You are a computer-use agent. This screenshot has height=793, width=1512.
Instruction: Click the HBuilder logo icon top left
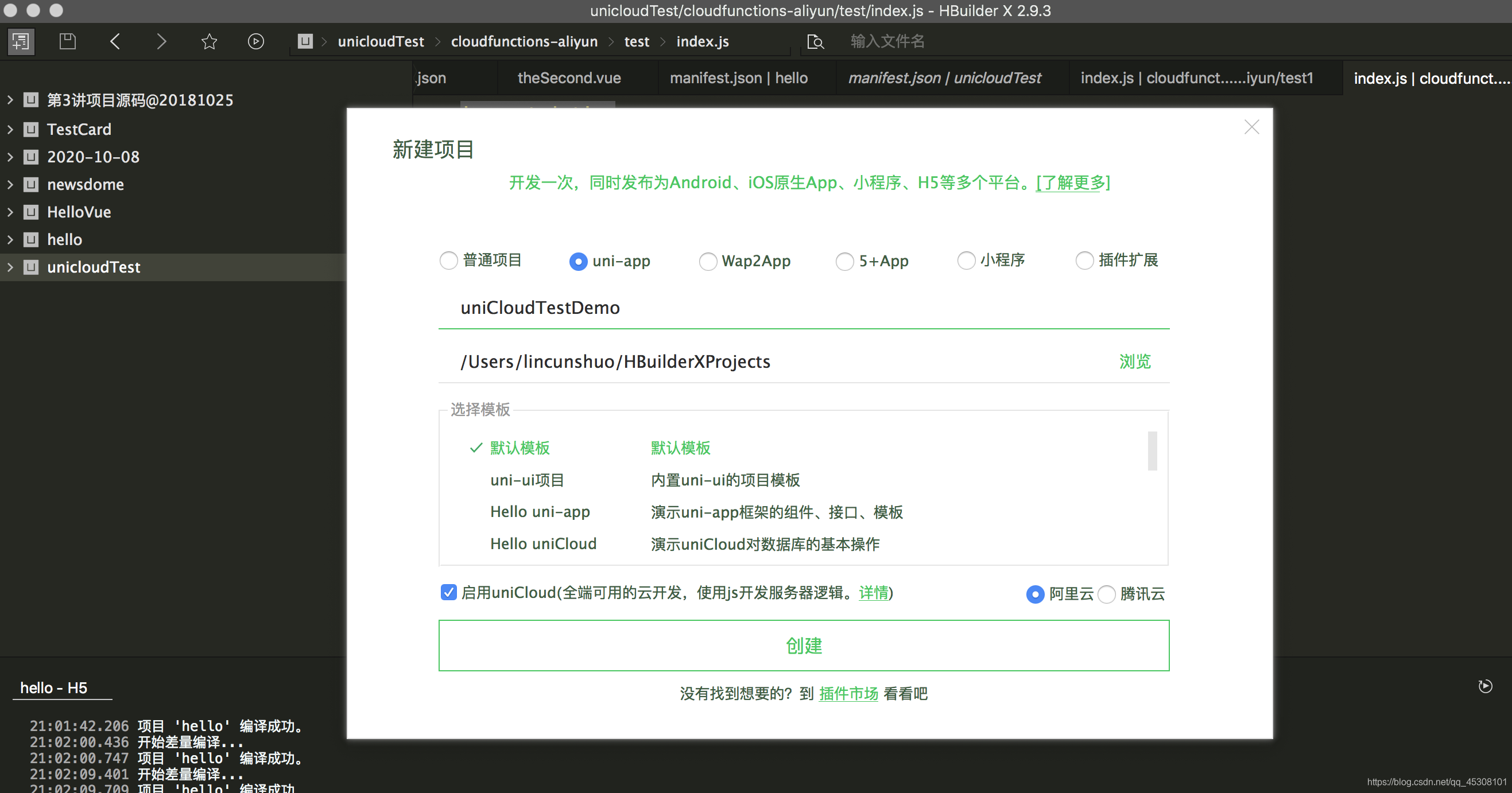pyautogui.click(x=21, y=41)
